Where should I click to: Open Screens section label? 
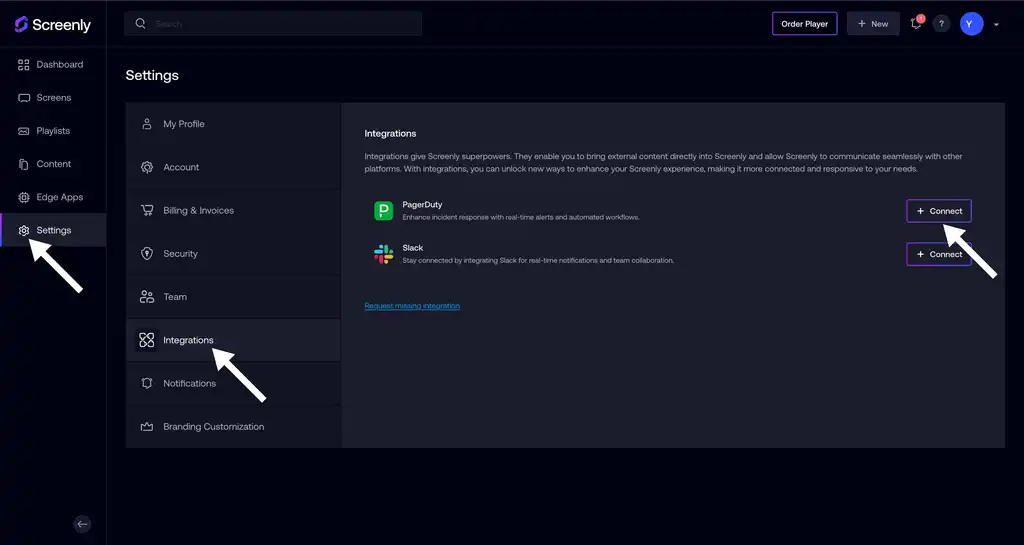tap(54, 98)
